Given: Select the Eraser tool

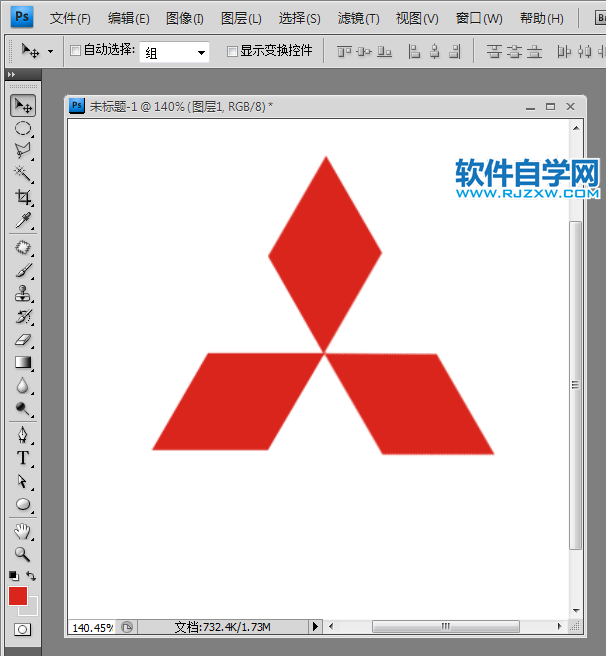Looking at the screenshot, I should coord(23,339).
